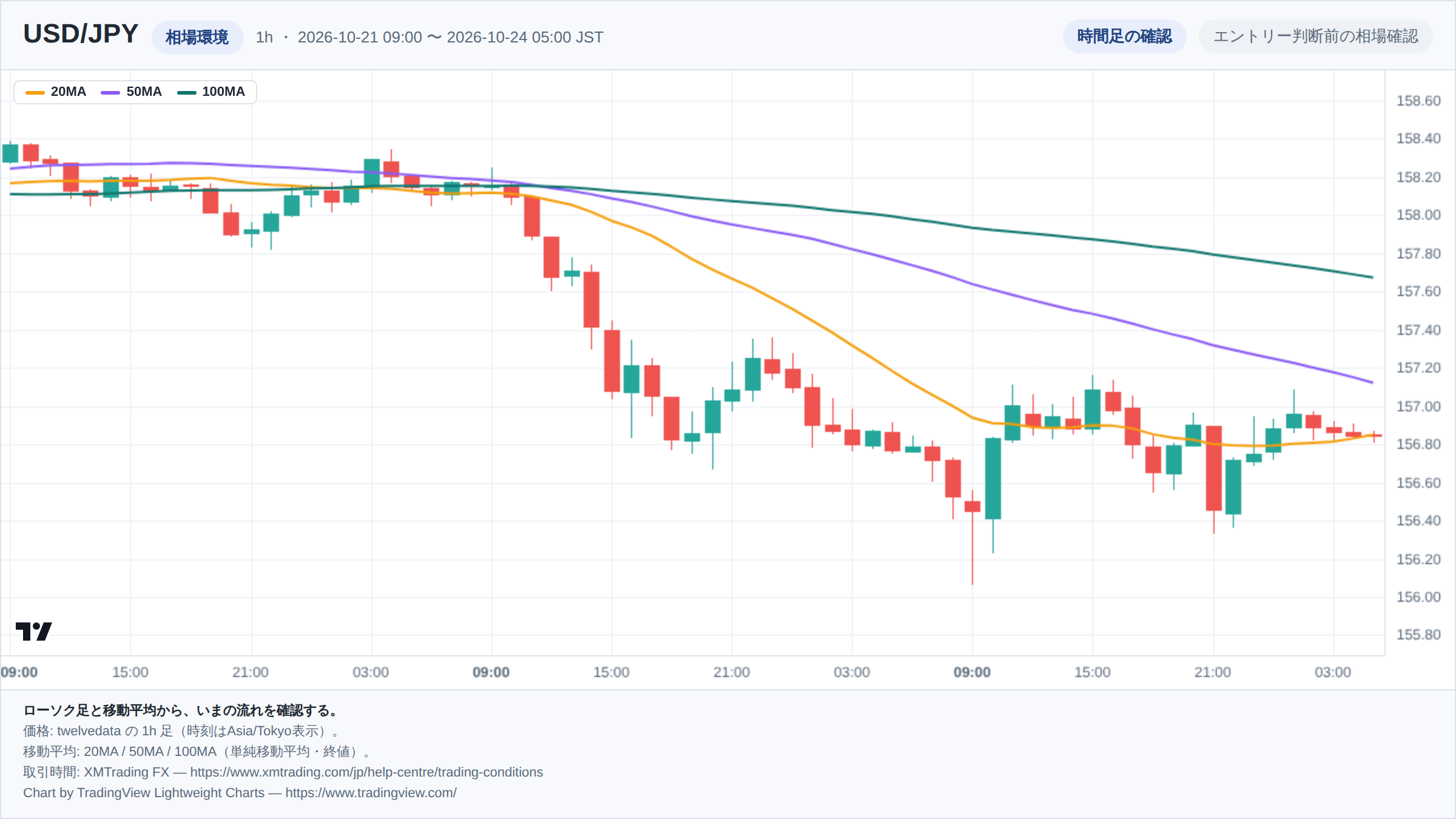
Task: Click the first 15:00 time axis label
Action: pos(130,672)
